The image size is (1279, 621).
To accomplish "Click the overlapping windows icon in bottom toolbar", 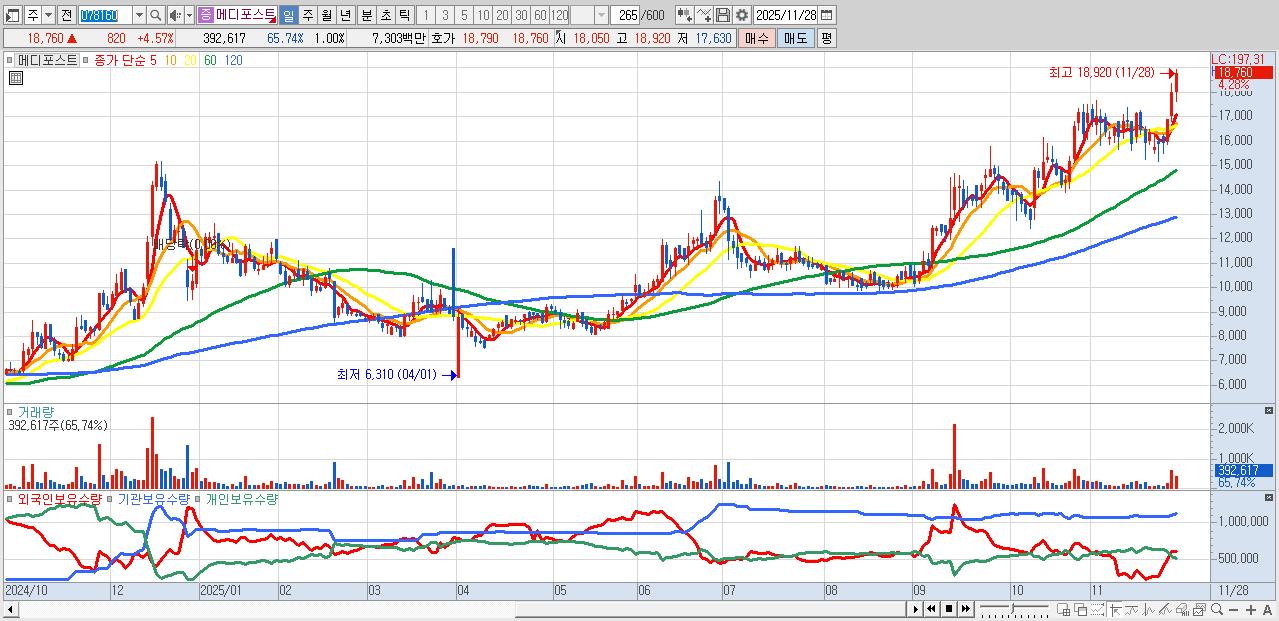I will coord(1081,610).
